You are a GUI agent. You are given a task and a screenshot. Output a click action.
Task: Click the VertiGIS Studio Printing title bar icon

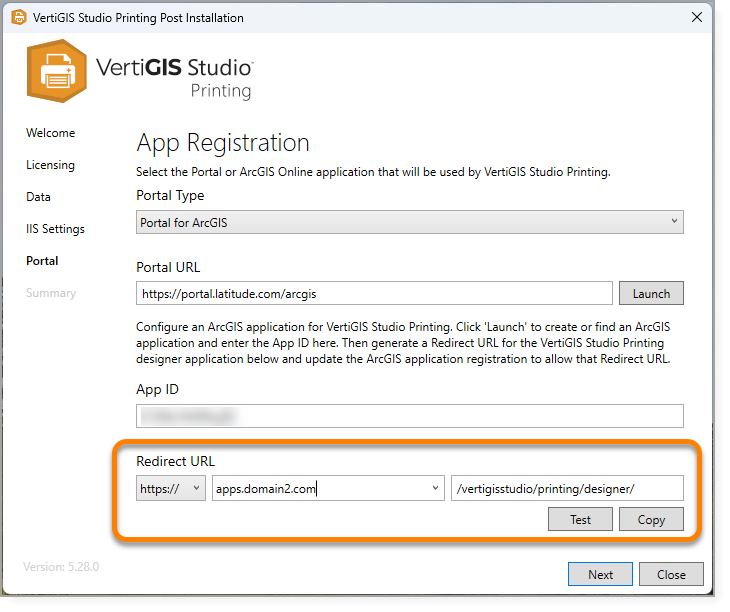[19, 18]
